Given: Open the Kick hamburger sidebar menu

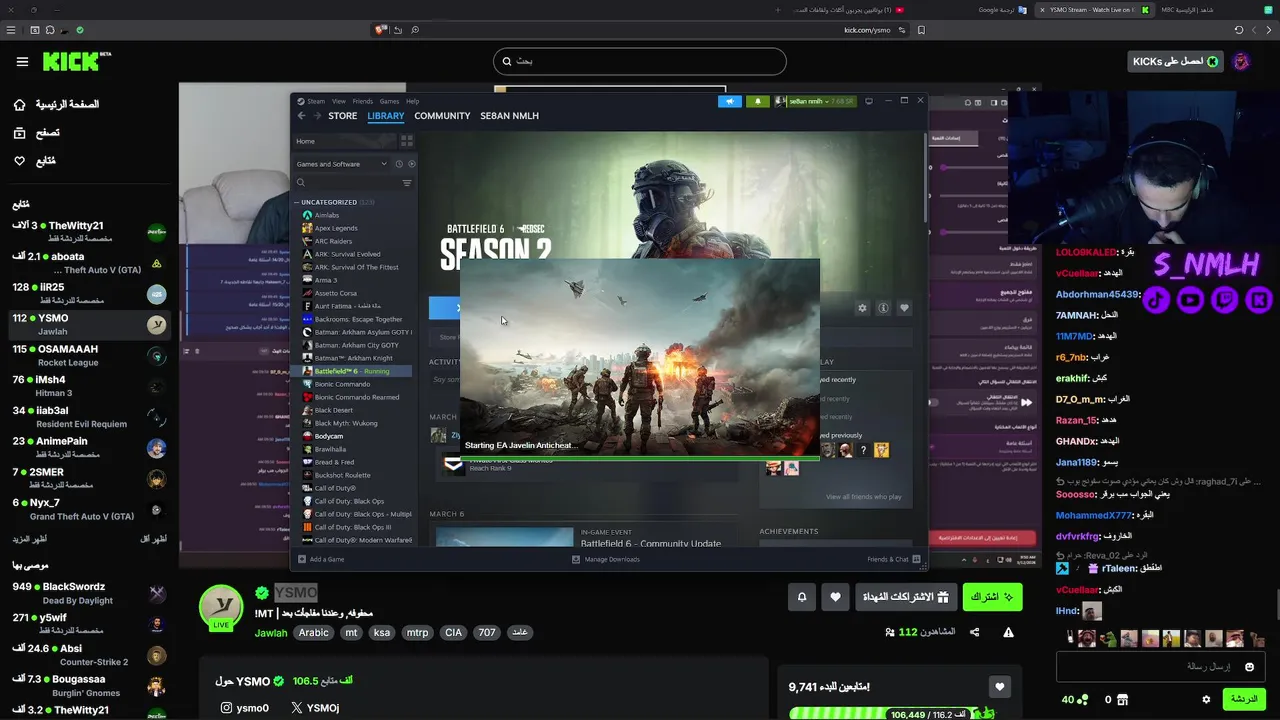Looking at the screenshot, I should (x=22, y=62).
